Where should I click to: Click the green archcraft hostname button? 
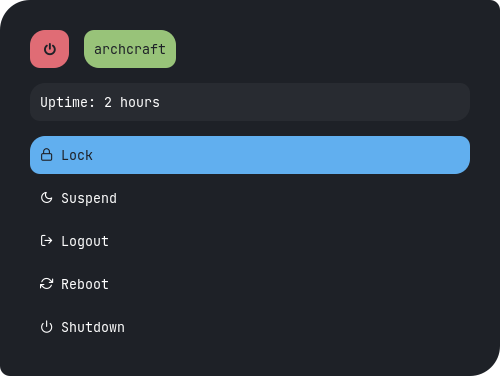coord(130,49)
